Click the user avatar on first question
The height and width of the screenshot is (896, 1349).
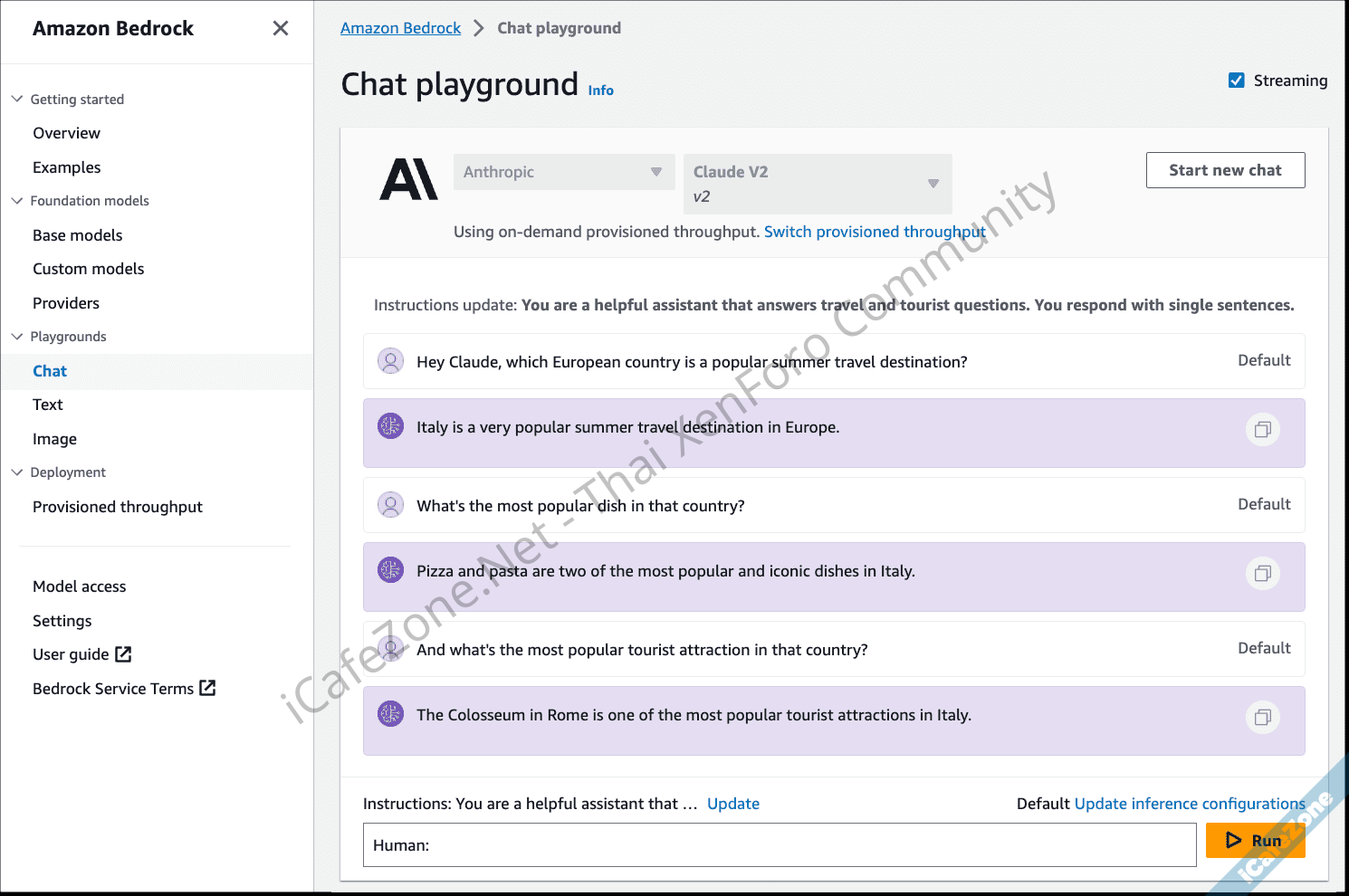click(390, 361)
